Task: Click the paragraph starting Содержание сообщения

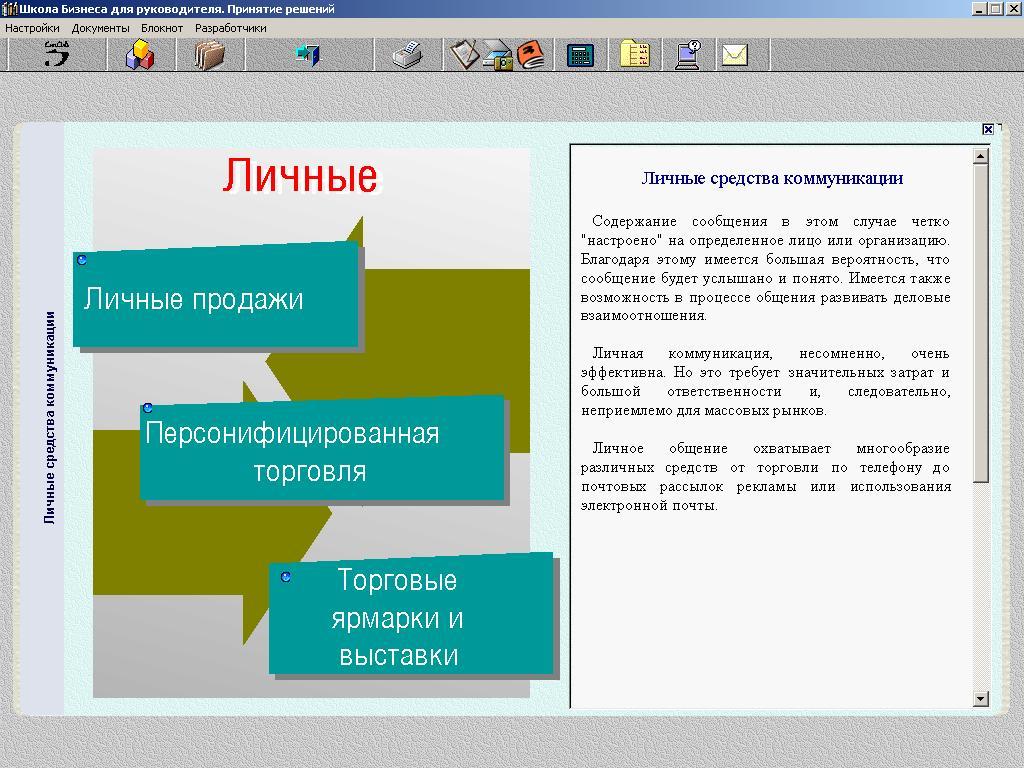Action: click(765, 268)
